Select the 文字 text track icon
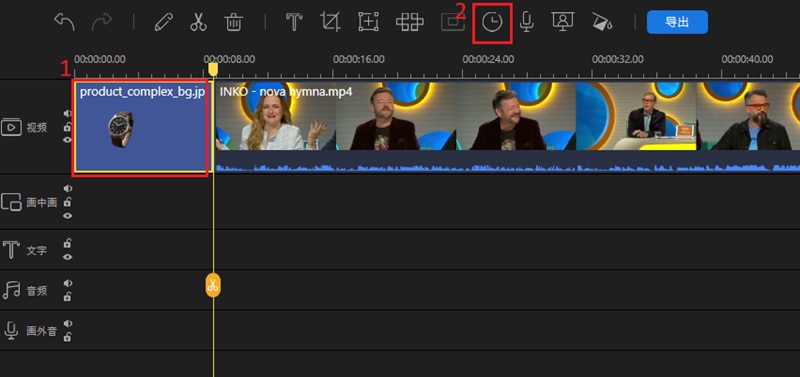 [x=11, y=250]
